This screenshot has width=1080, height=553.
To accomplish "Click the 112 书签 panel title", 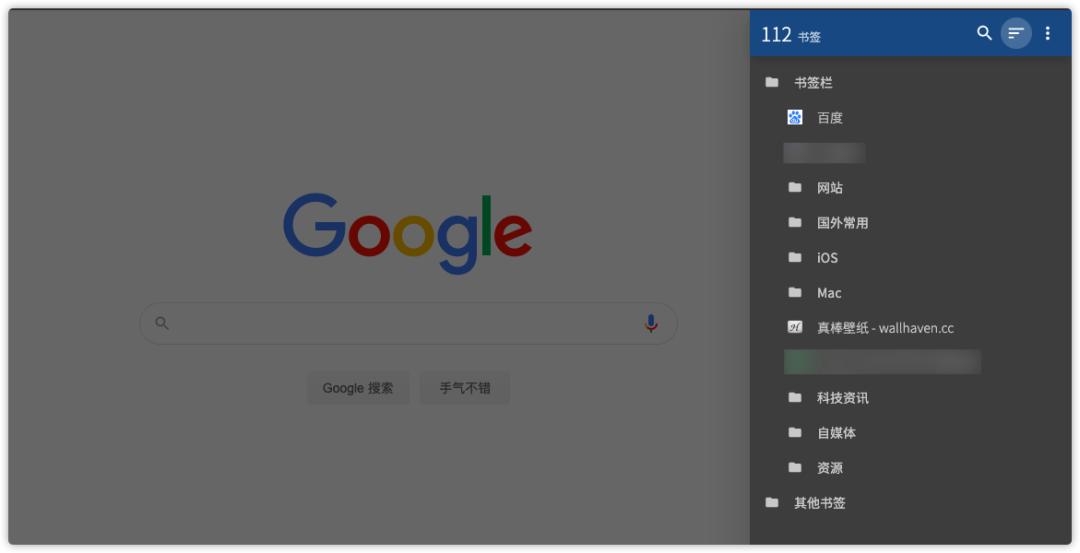I will tap(791, 34).
